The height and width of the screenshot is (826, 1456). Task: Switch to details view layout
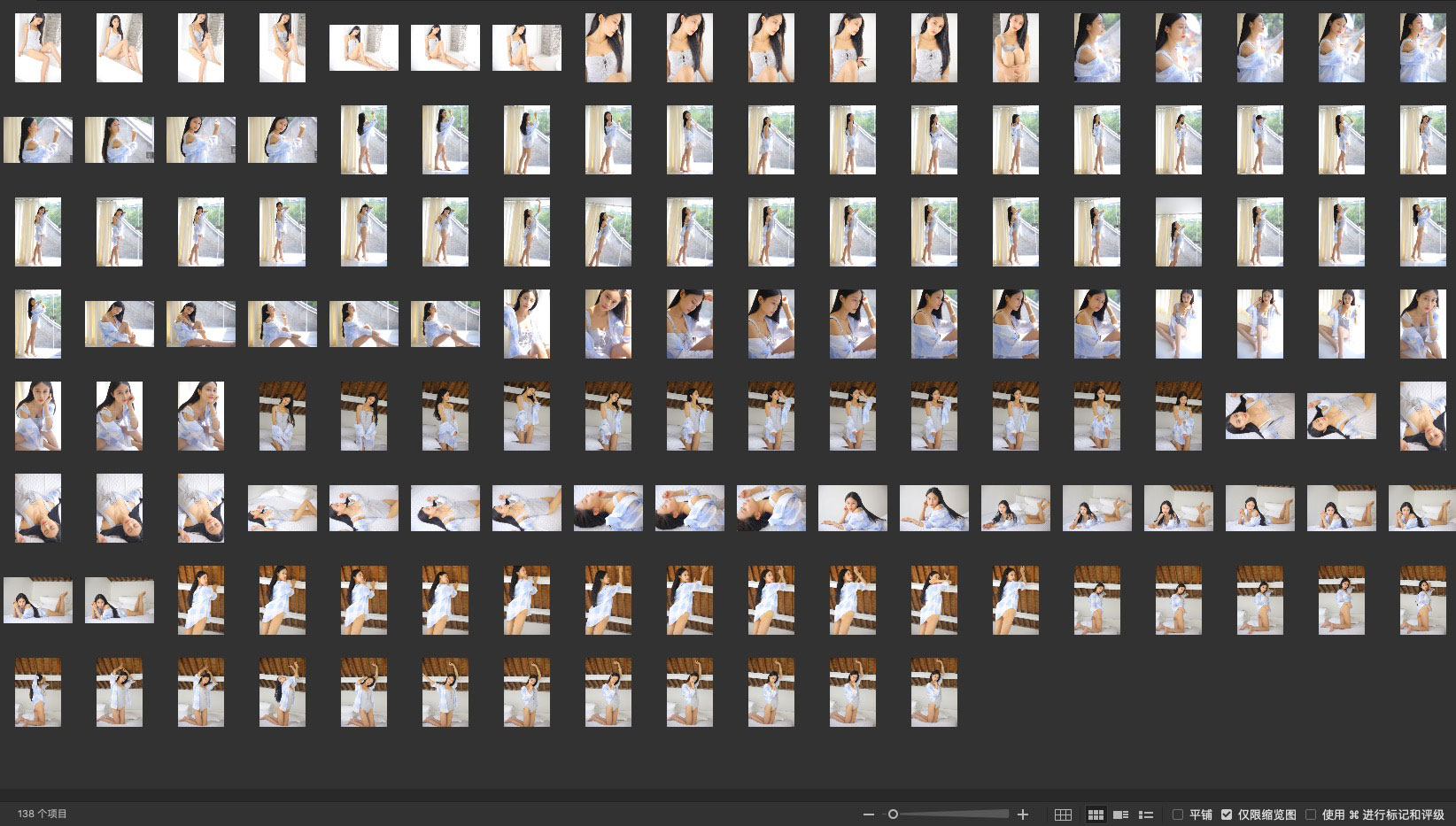[1120, 814]
